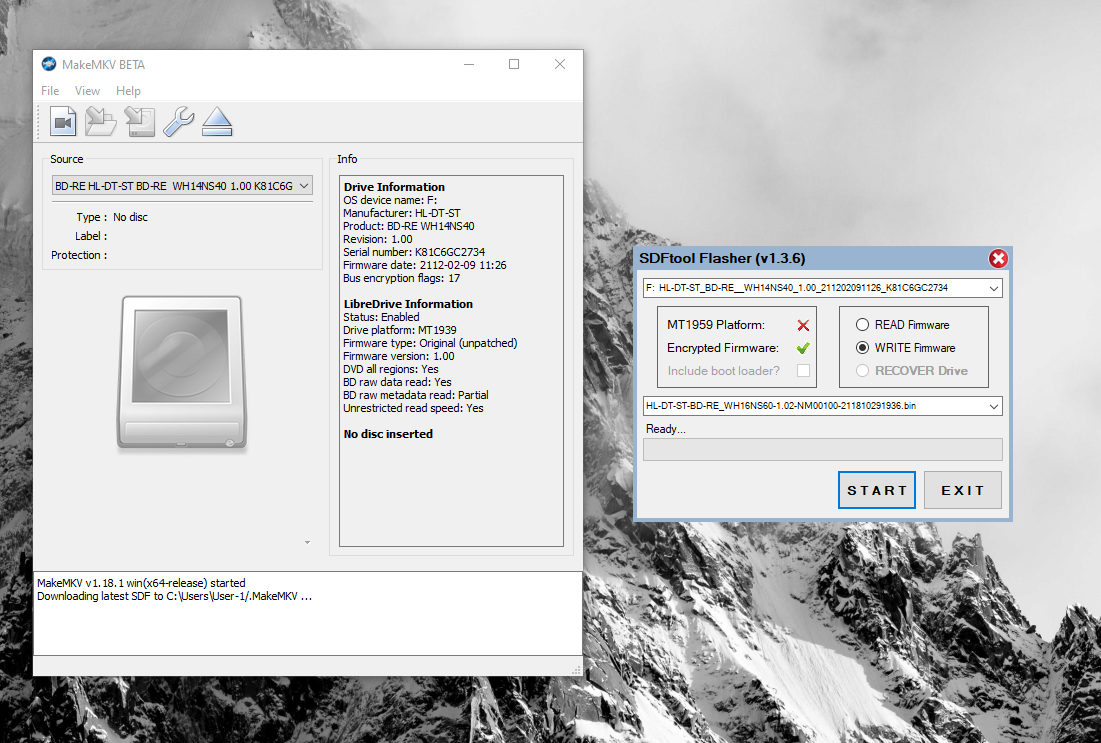Image resolution: width=1101 pixels, height=743 pixels.
Task: Click the SDFtool progress bar
Action: pos(822,449)
